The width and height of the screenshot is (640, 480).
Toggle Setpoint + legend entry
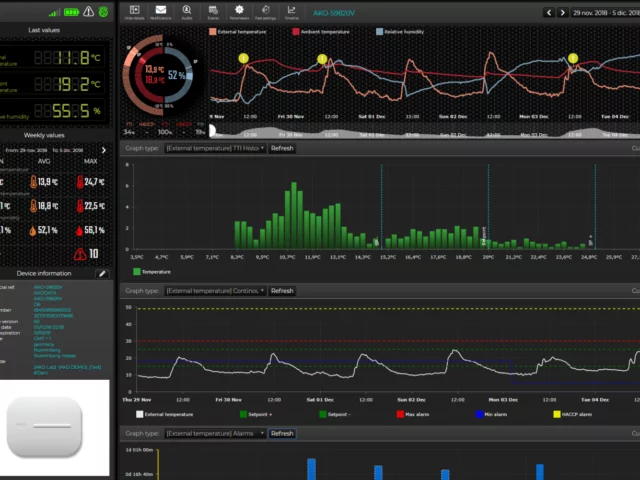click(x=256, y=414)
